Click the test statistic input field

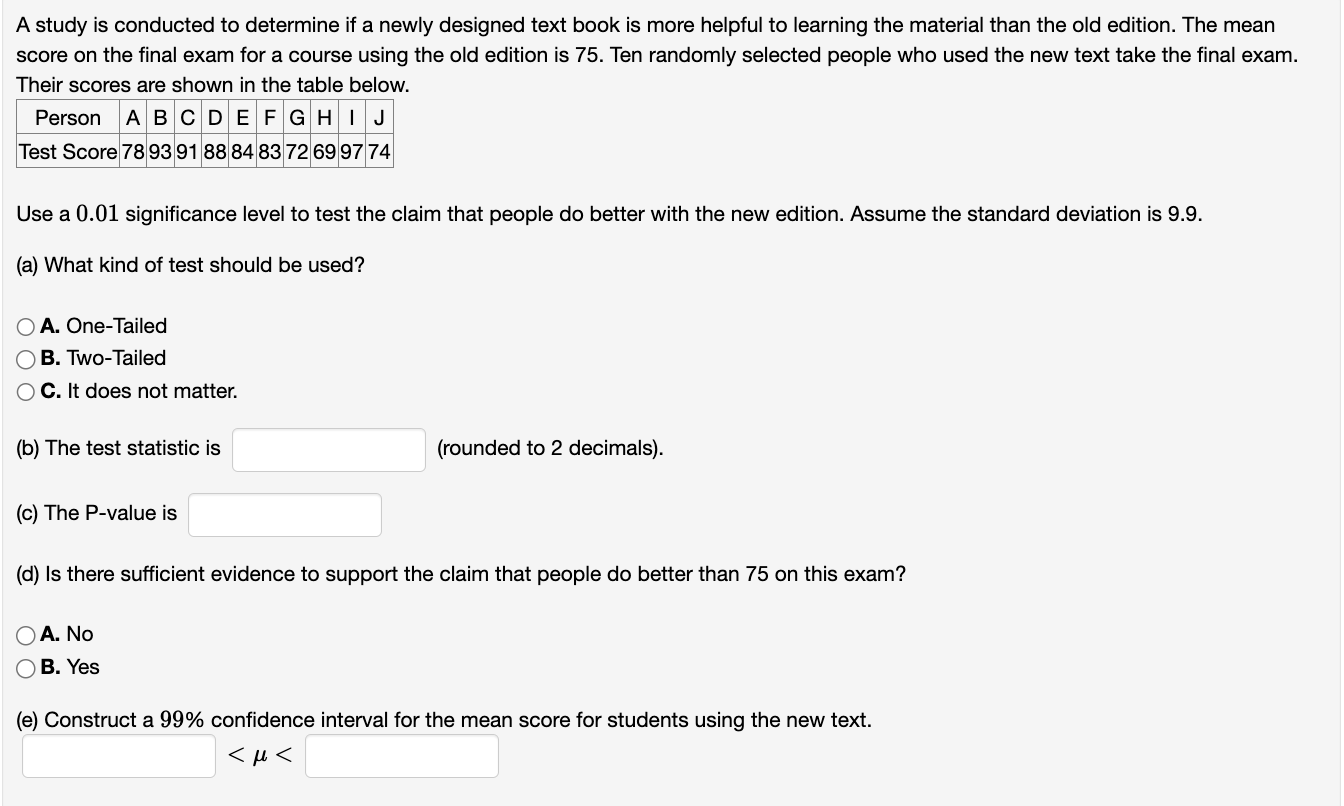coord(328,449)
